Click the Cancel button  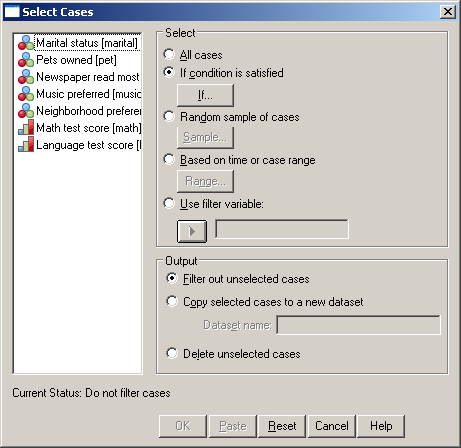(x=332, y=426)
